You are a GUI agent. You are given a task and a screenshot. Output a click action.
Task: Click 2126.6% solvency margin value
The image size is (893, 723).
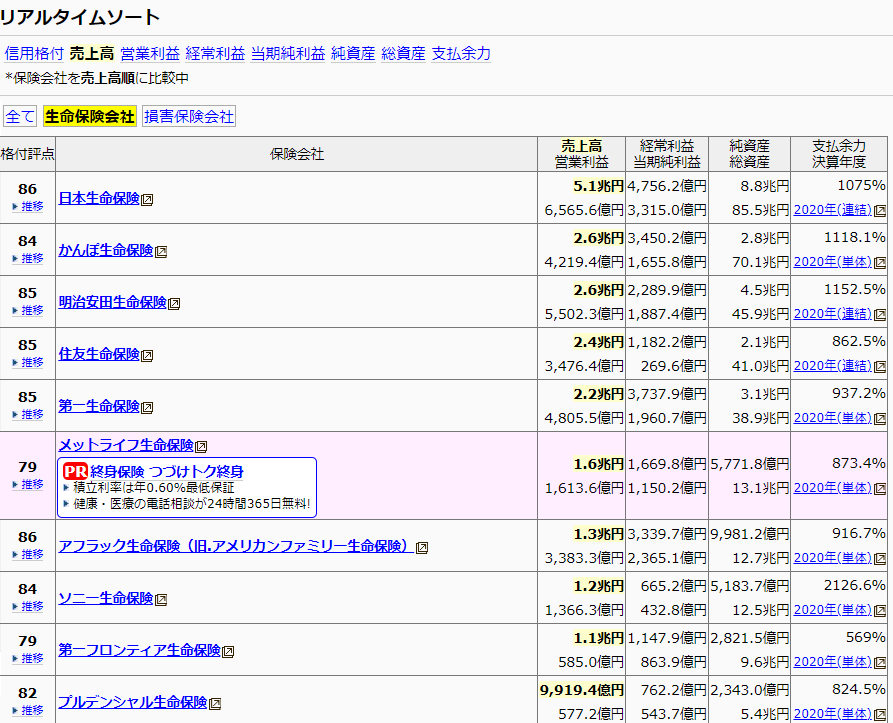coord(854,585)
